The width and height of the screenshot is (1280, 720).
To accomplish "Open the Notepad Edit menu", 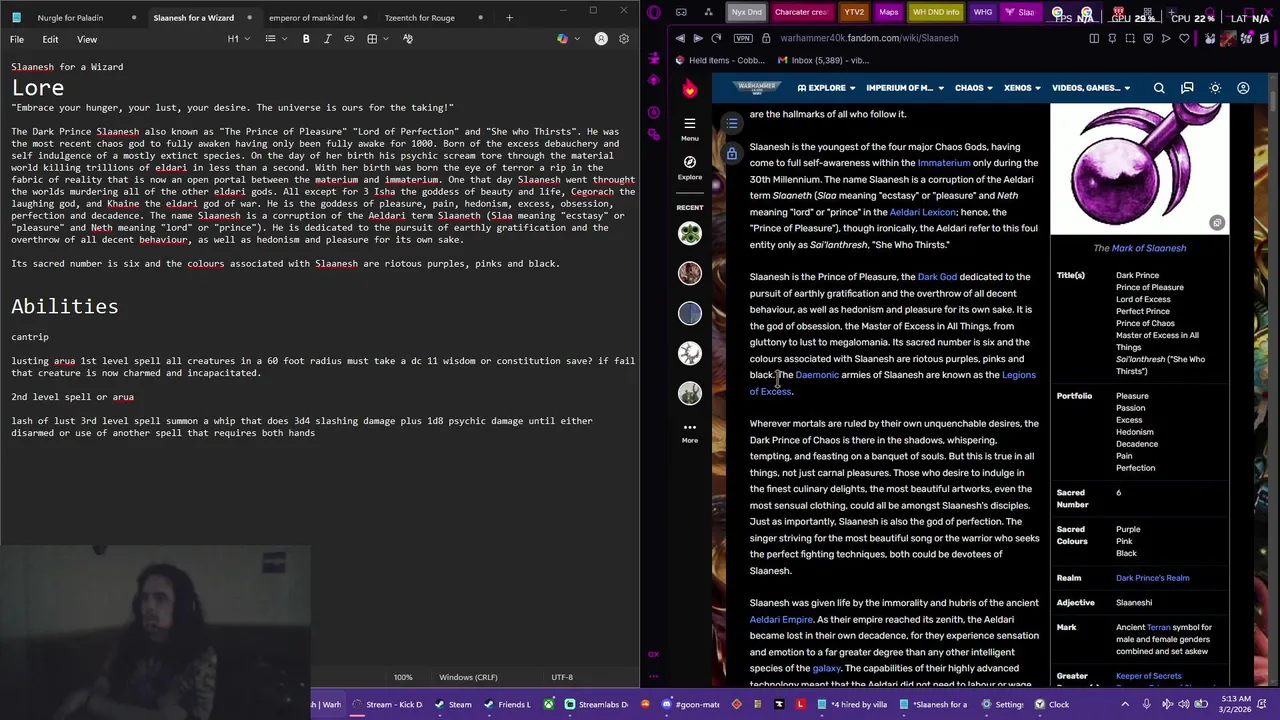I will [50, 39].
